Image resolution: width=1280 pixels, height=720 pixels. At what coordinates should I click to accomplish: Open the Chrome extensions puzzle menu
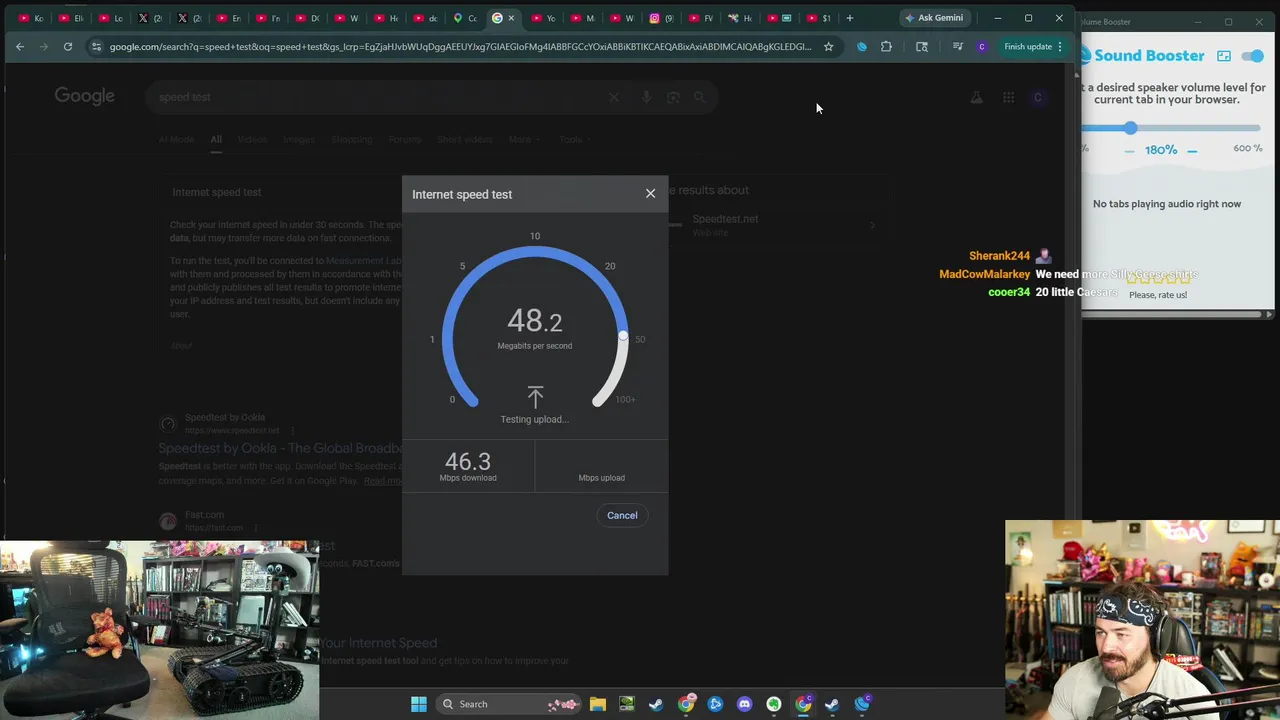coord(886,46)
